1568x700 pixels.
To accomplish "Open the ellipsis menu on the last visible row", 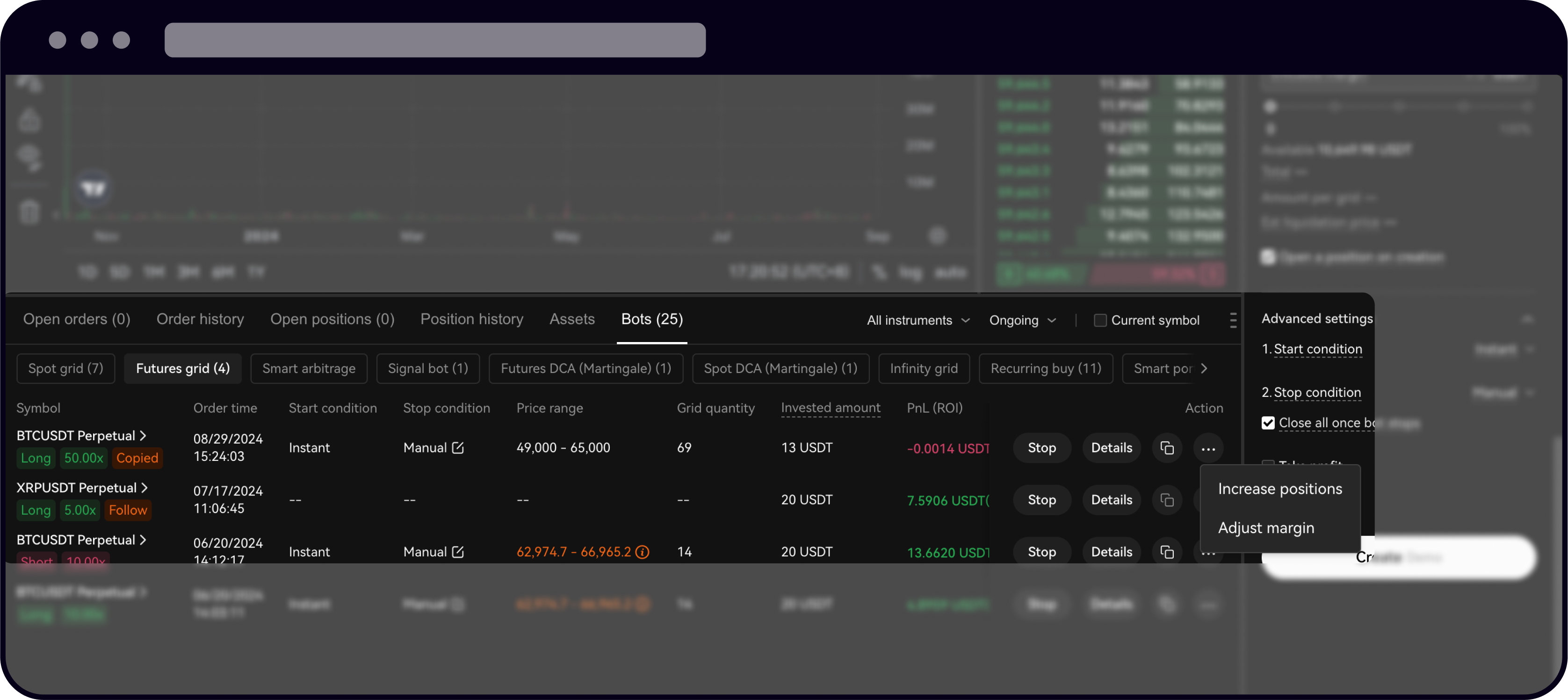I will pos(1208,605).
